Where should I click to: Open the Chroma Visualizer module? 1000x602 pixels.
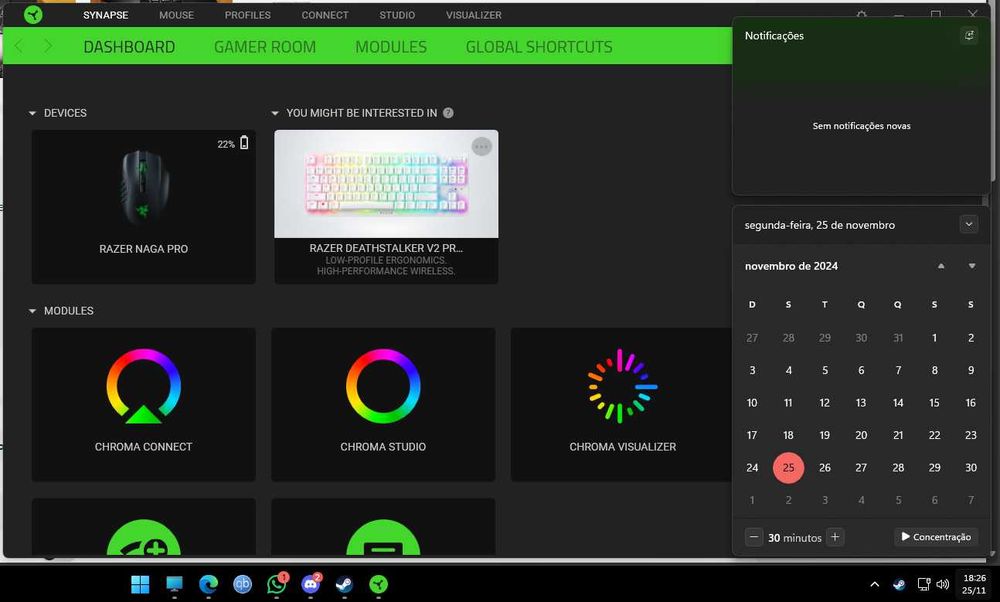click(622, 404)
